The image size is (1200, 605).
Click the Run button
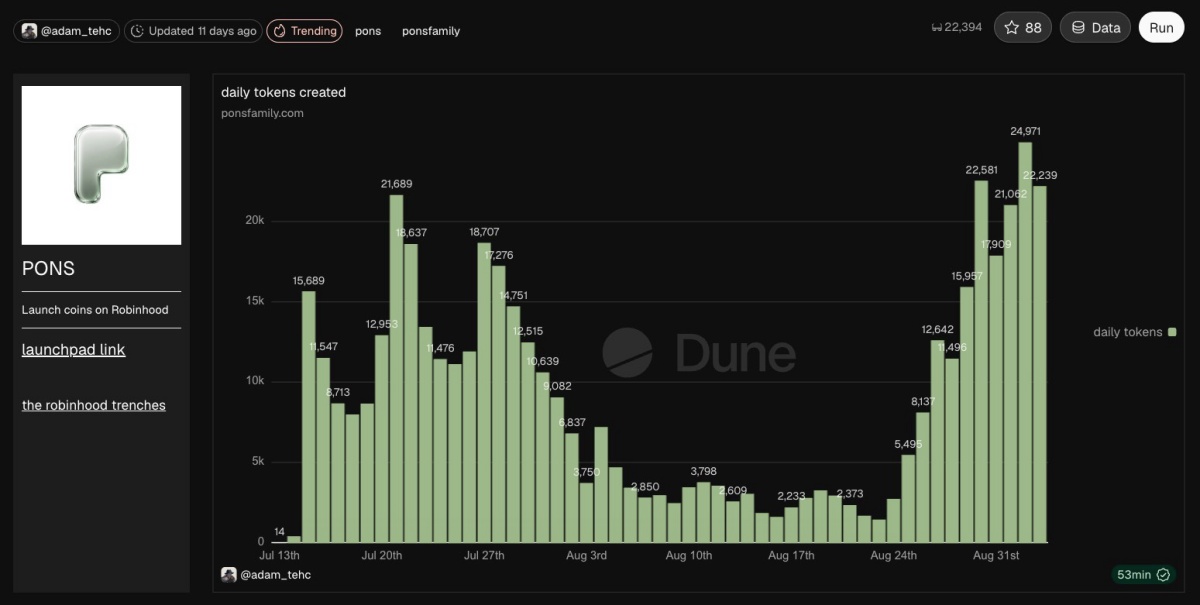tap(1161, 28)
